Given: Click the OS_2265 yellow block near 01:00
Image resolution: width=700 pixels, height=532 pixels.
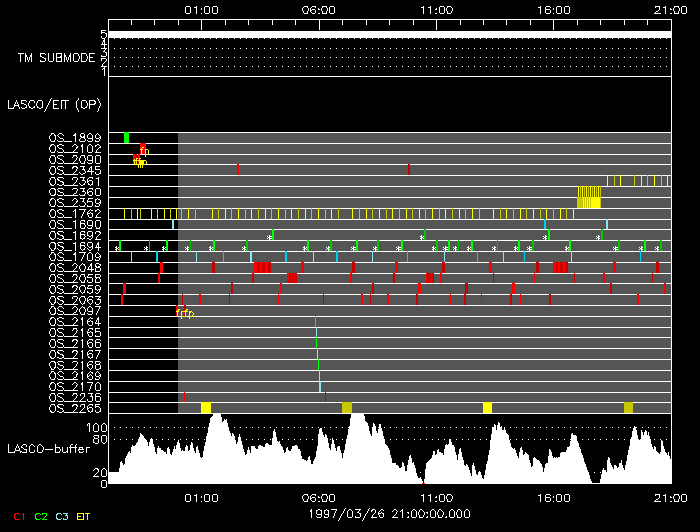Looking at the screenshot, I should click(206, 407).
